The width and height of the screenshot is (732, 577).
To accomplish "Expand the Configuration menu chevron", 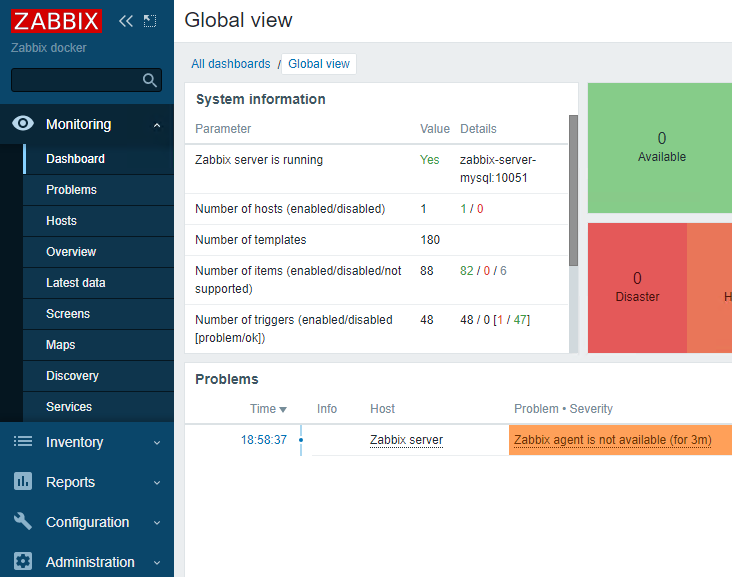I will tap(157, 523).
